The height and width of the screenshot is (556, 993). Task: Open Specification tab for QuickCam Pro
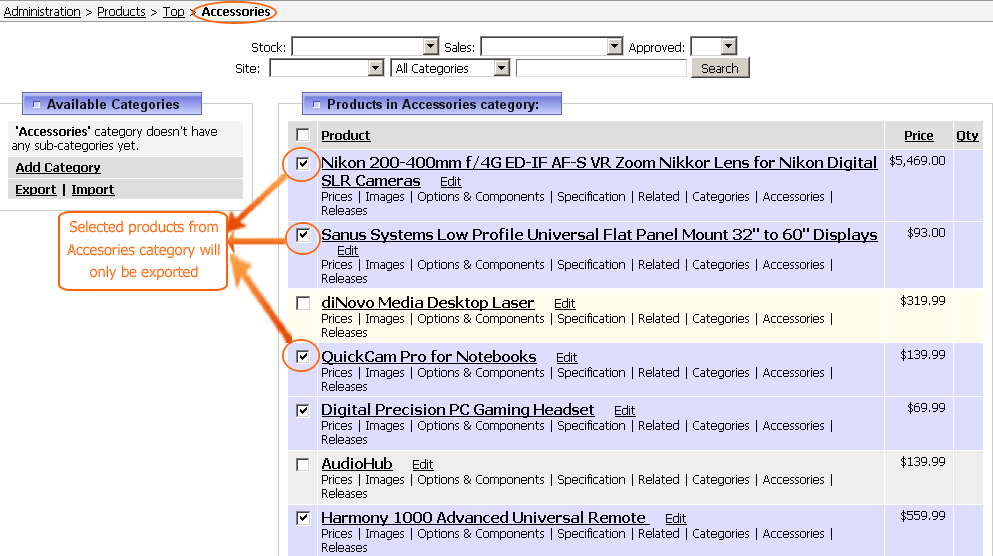point(591,372)
